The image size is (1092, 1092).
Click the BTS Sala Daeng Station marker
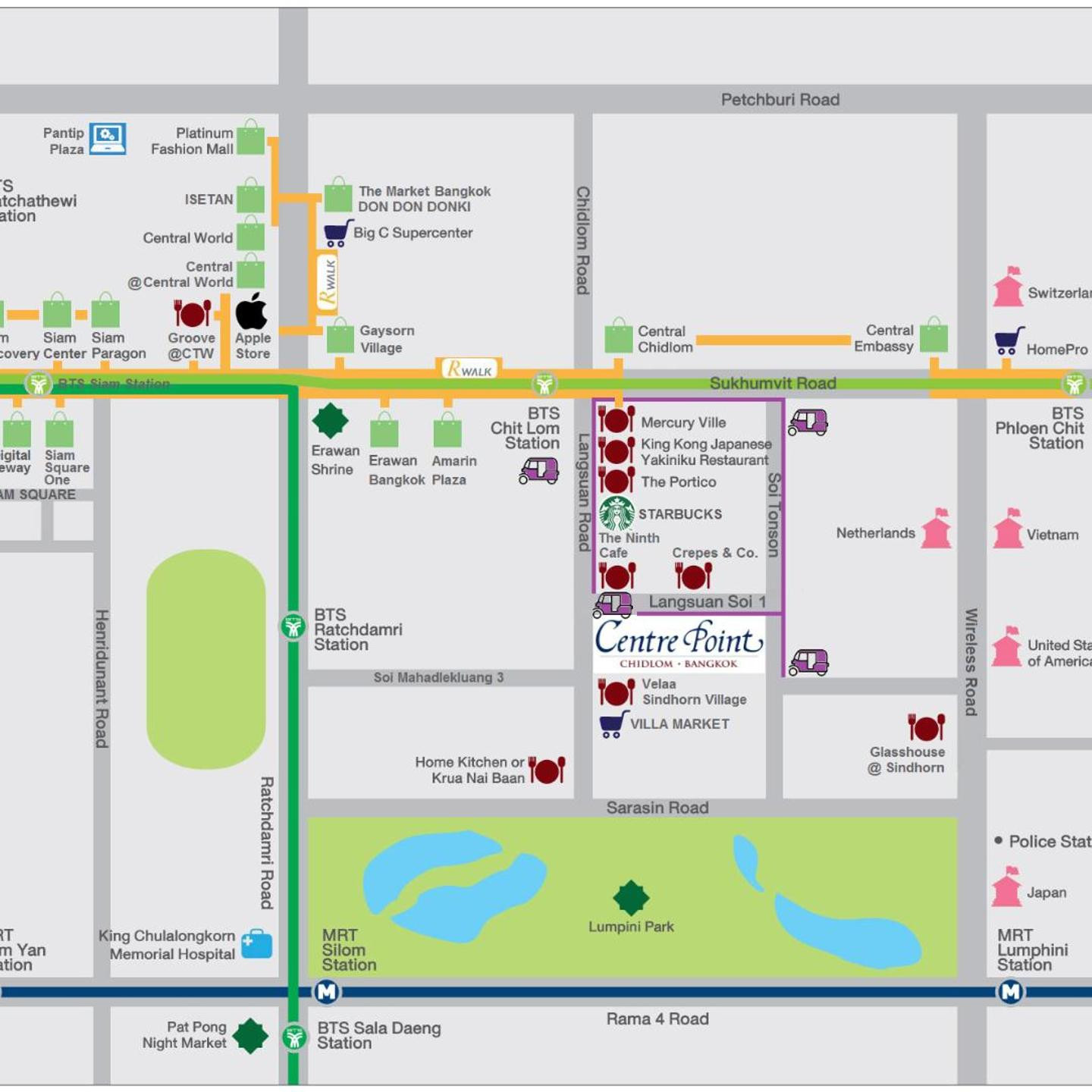coord(294,1037)
